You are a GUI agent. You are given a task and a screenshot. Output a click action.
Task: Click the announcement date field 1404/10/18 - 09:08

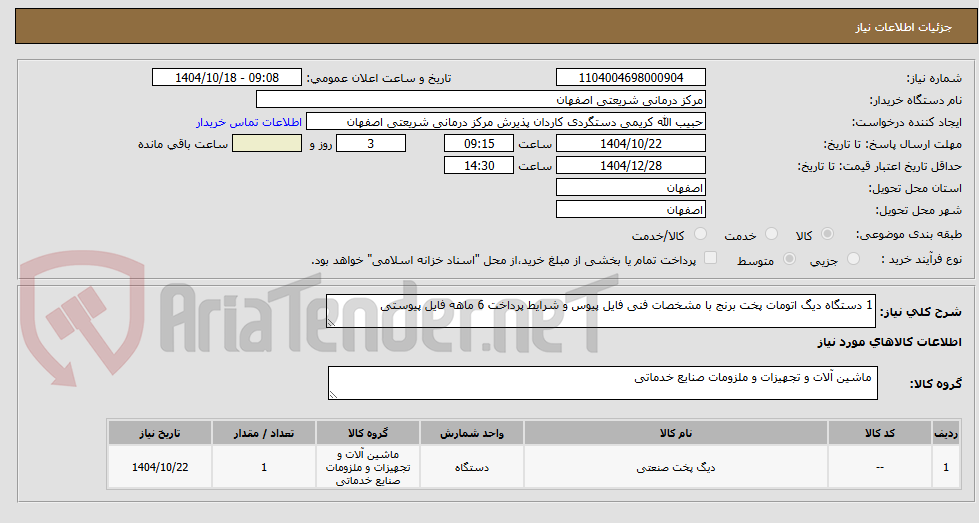pos(227,77)
